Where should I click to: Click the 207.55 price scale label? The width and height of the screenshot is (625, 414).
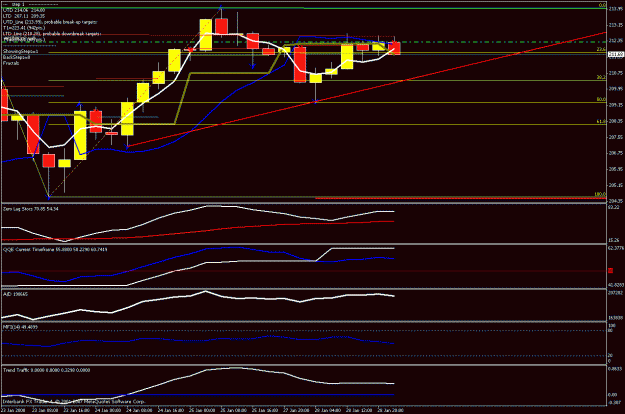tap(616, 137)
